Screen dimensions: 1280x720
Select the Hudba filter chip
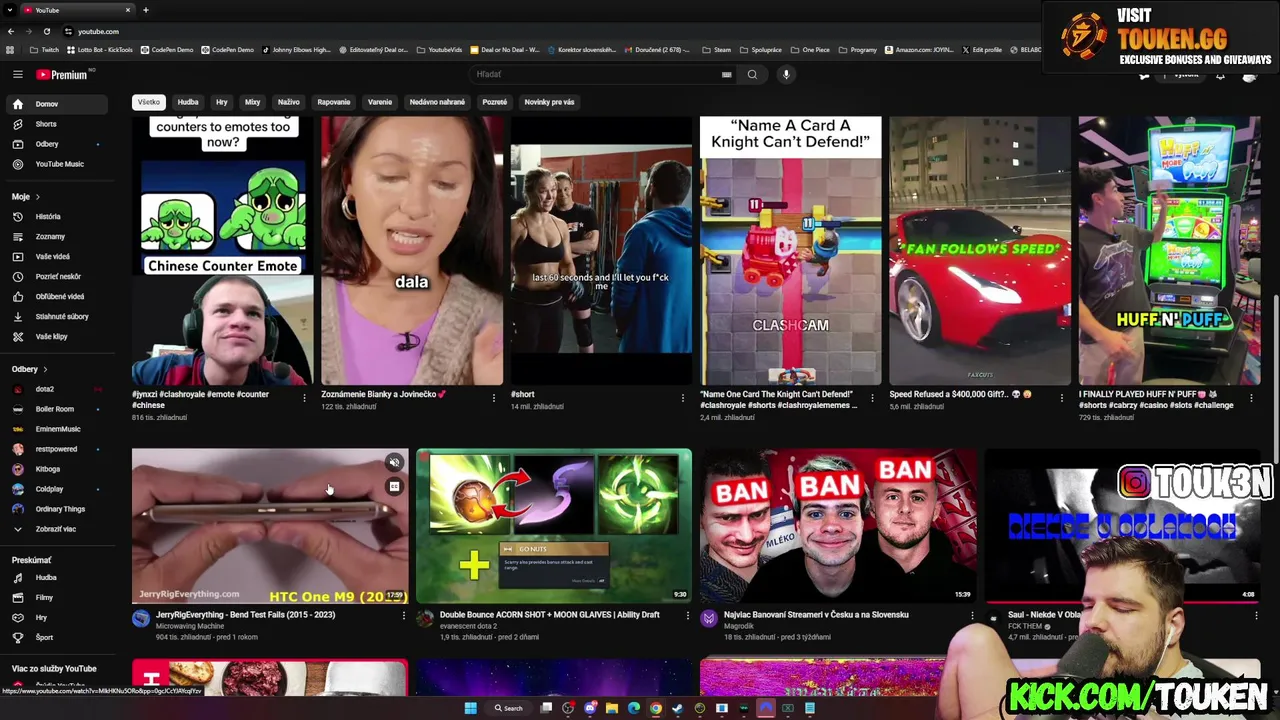pos(188,102)
